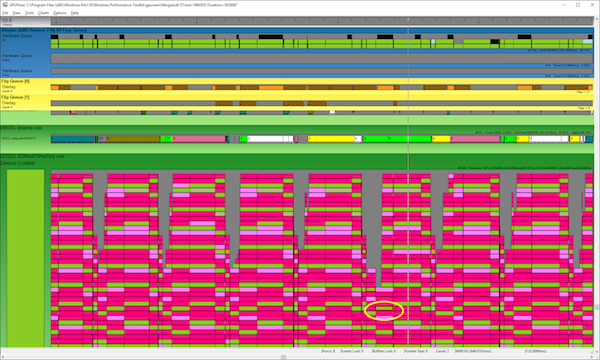Select the Flip Queue [0] label

point(15,81)
